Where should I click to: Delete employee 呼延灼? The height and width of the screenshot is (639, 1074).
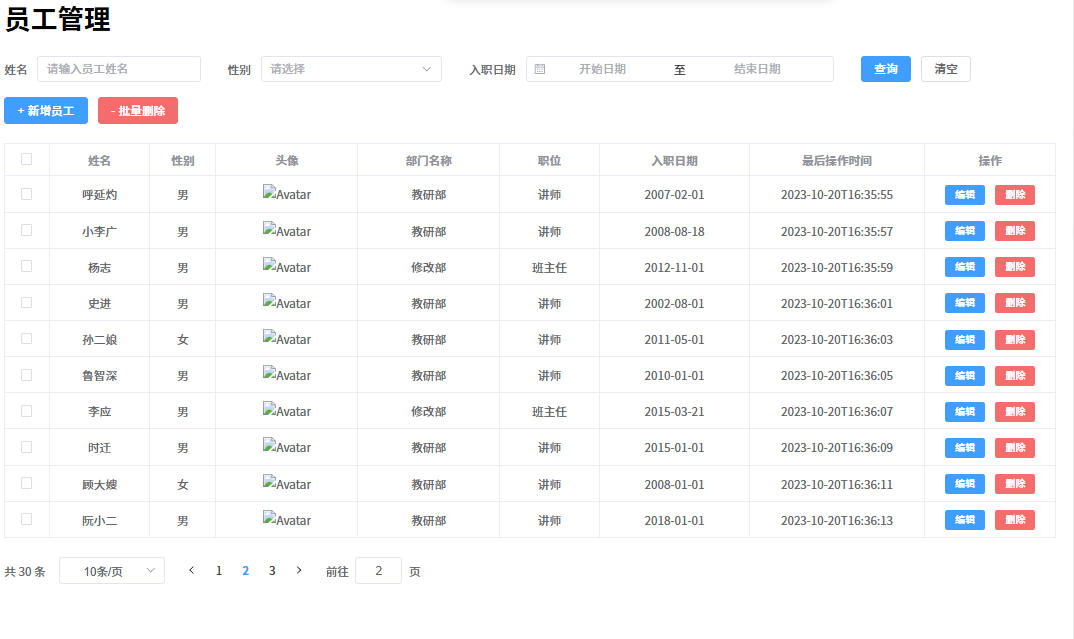(1014, 195)
